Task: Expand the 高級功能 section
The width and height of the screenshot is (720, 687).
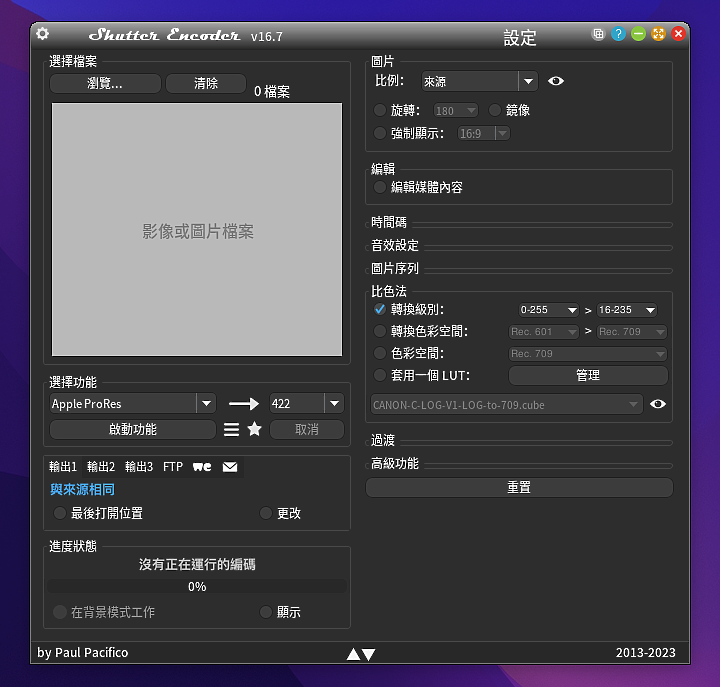Action: tap(395, 463)
